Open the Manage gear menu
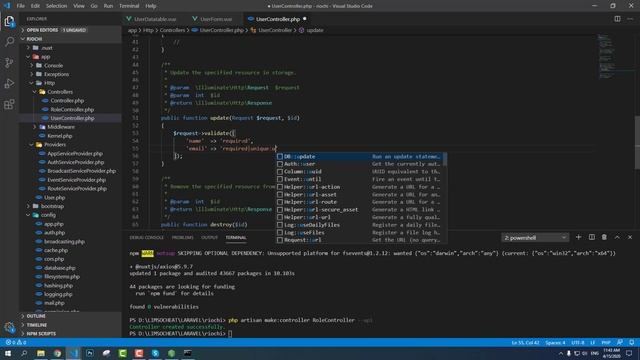Viewport: 640px width, 360px height. (x=9, y=327)
